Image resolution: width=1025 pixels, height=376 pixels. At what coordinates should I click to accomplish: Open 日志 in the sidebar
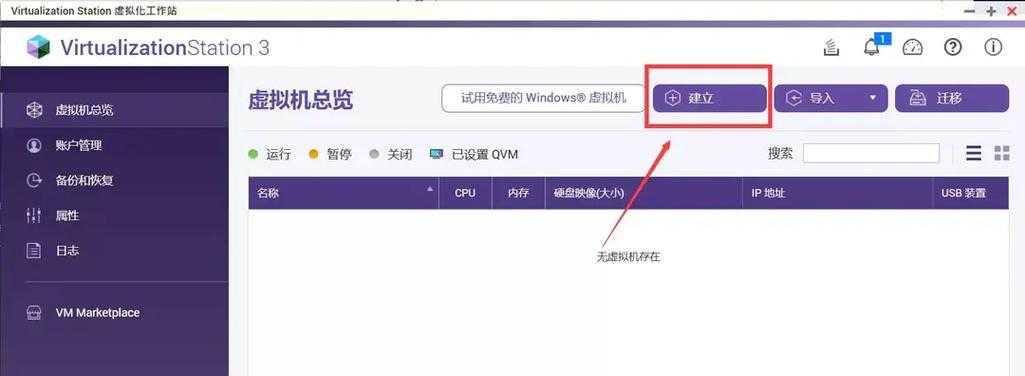point(114,250)
